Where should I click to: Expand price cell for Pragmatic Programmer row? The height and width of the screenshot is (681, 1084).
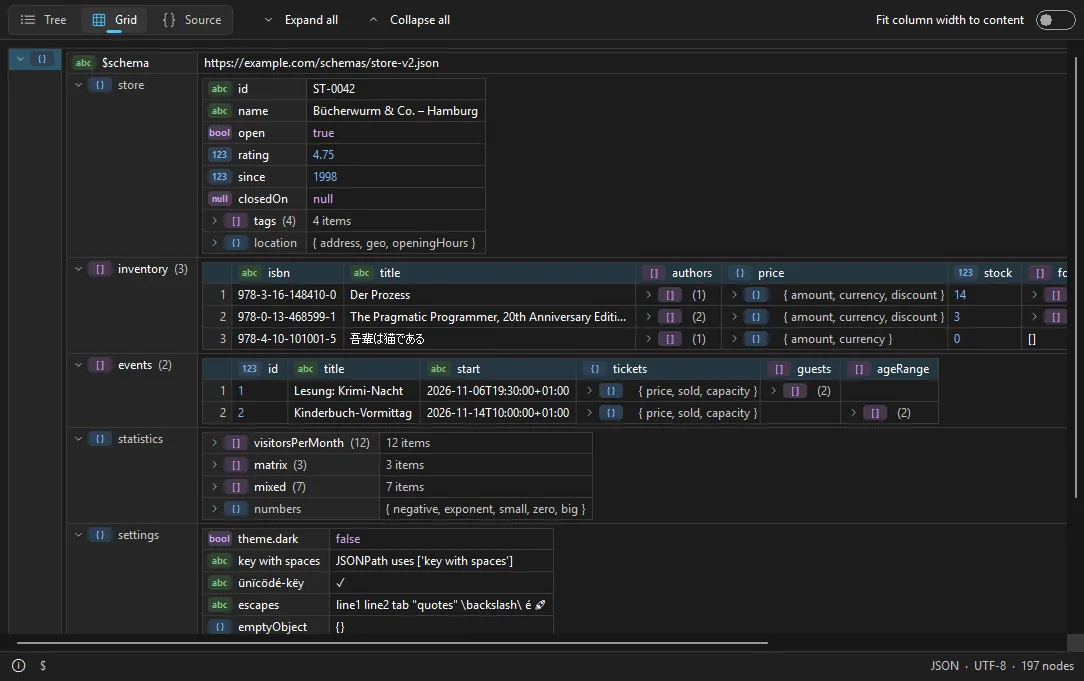pyautogui.click(x=734, y=317)
